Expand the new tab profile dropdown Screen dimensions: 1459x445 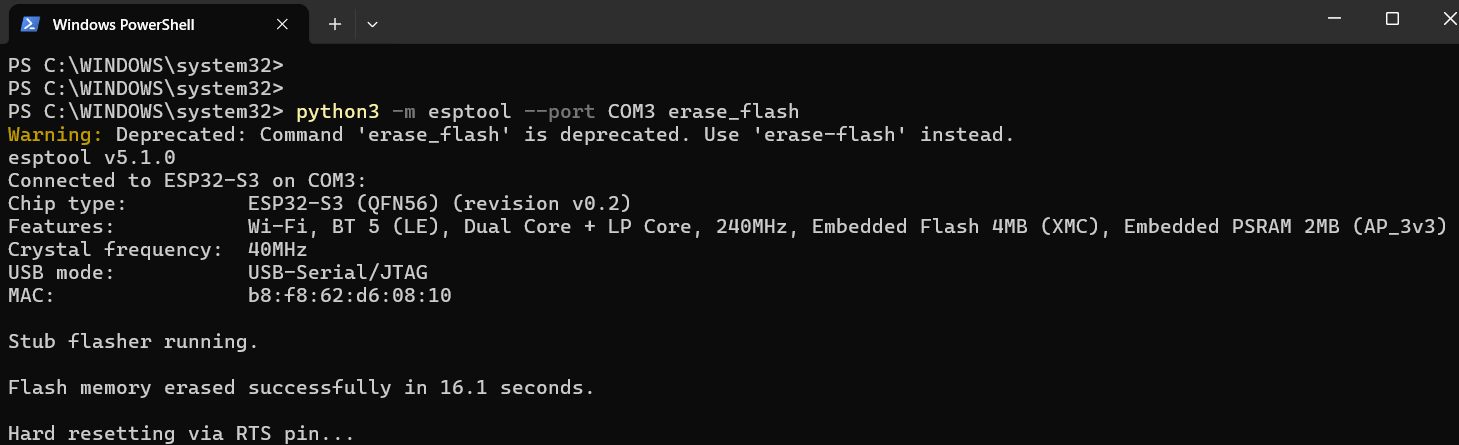[372, 24]
